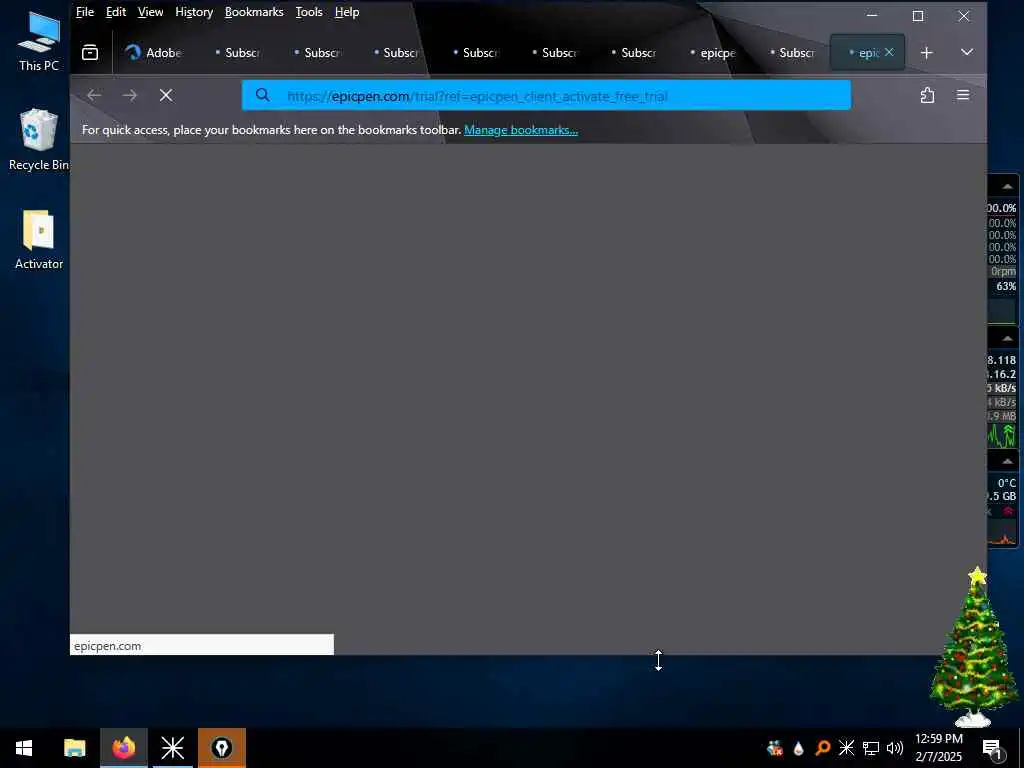The image size is (1024, 768).
Task: Open Epic Pen from the taskbar
Action: (x=222, y=748)
